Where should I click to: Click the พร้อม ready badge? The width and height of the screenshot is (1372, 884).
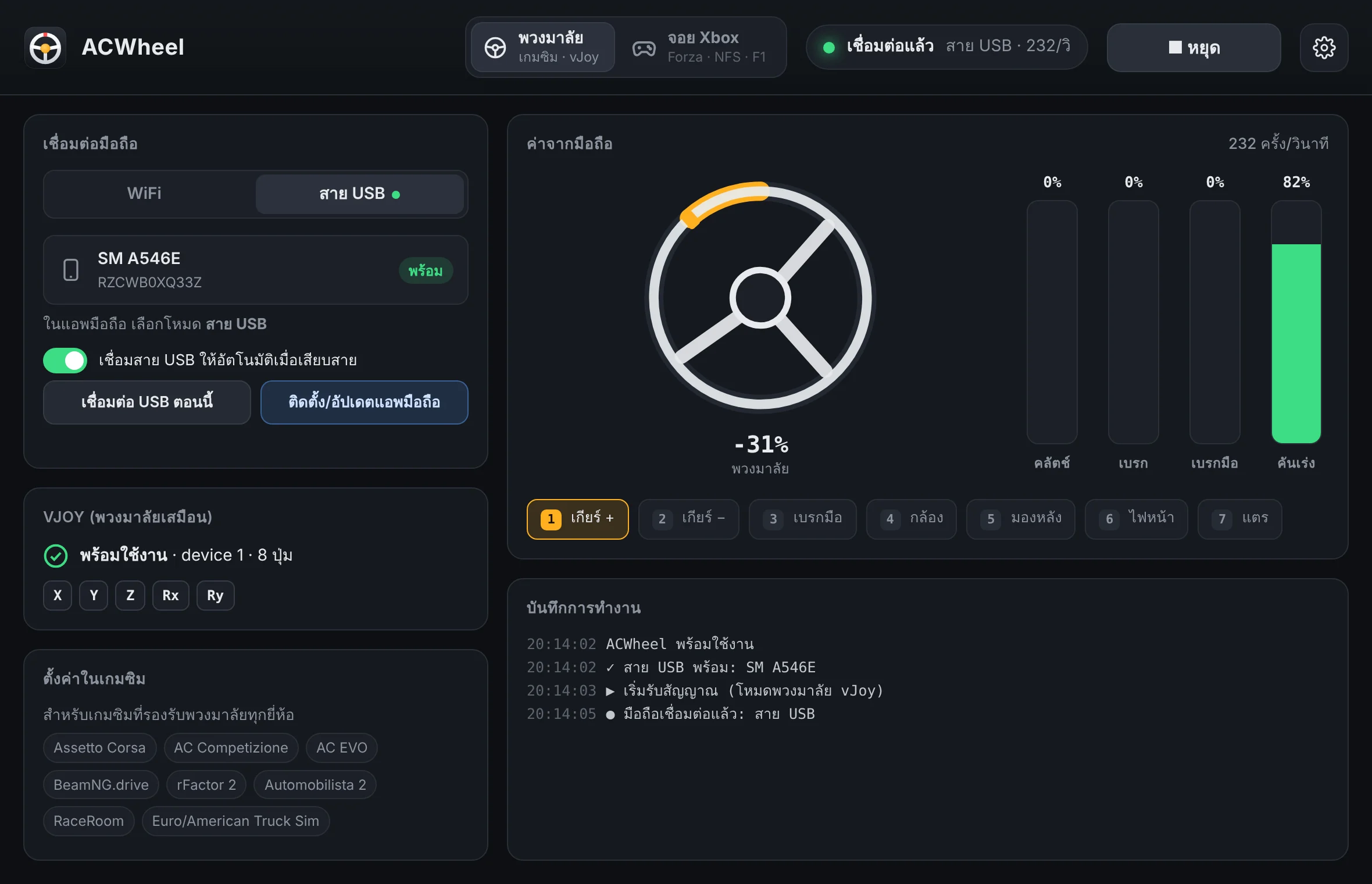tap(426, 270)
